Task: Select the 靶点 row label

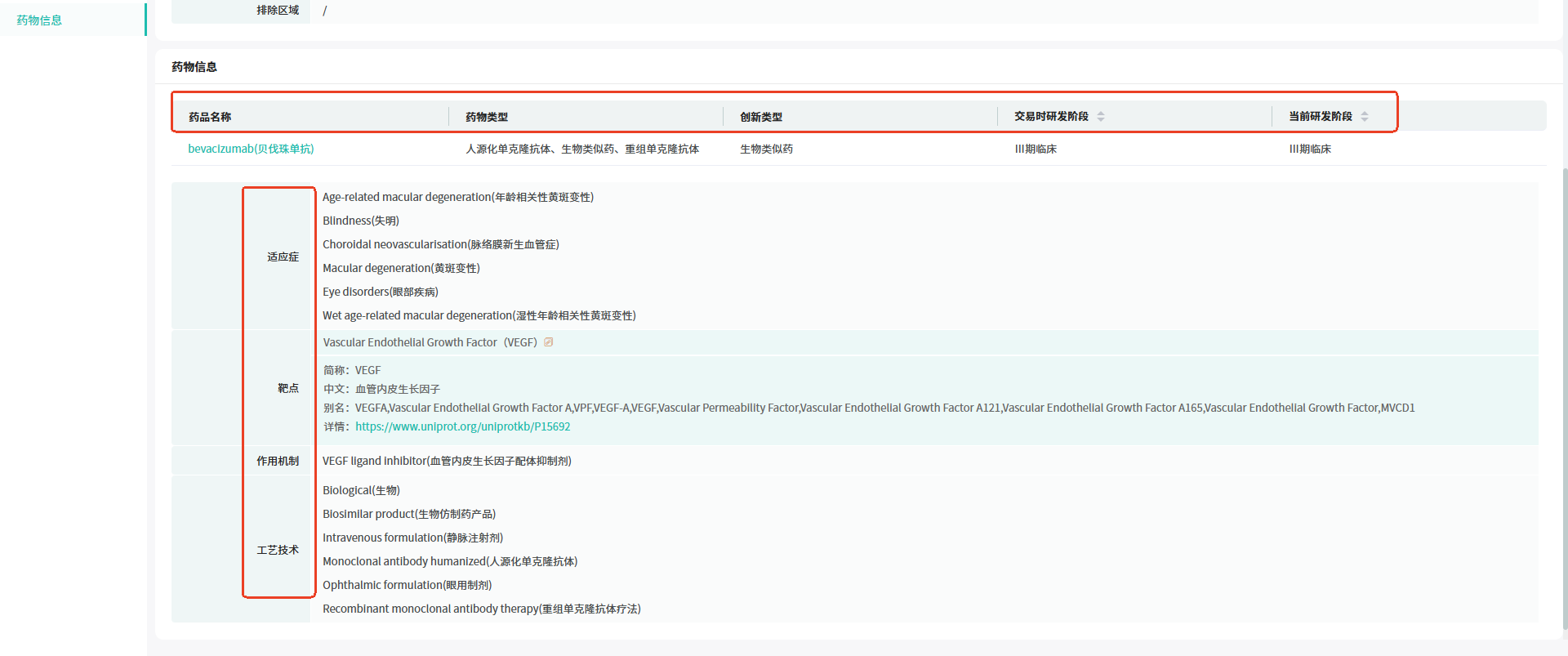Action: point(288,388)
